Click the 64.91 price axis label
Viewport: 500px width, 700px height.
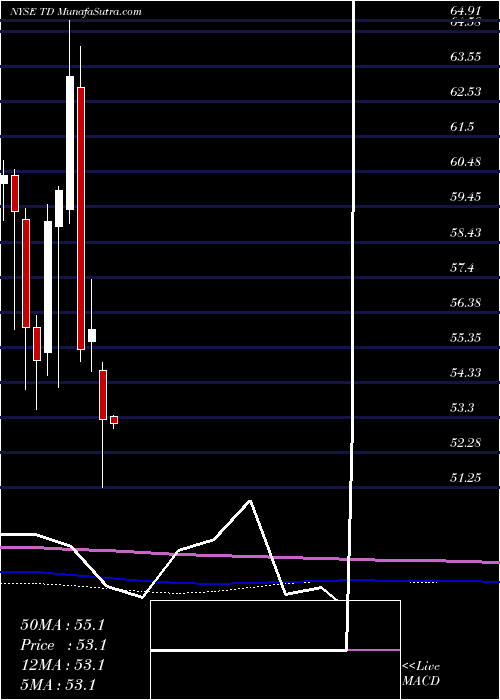coord(466,11)
